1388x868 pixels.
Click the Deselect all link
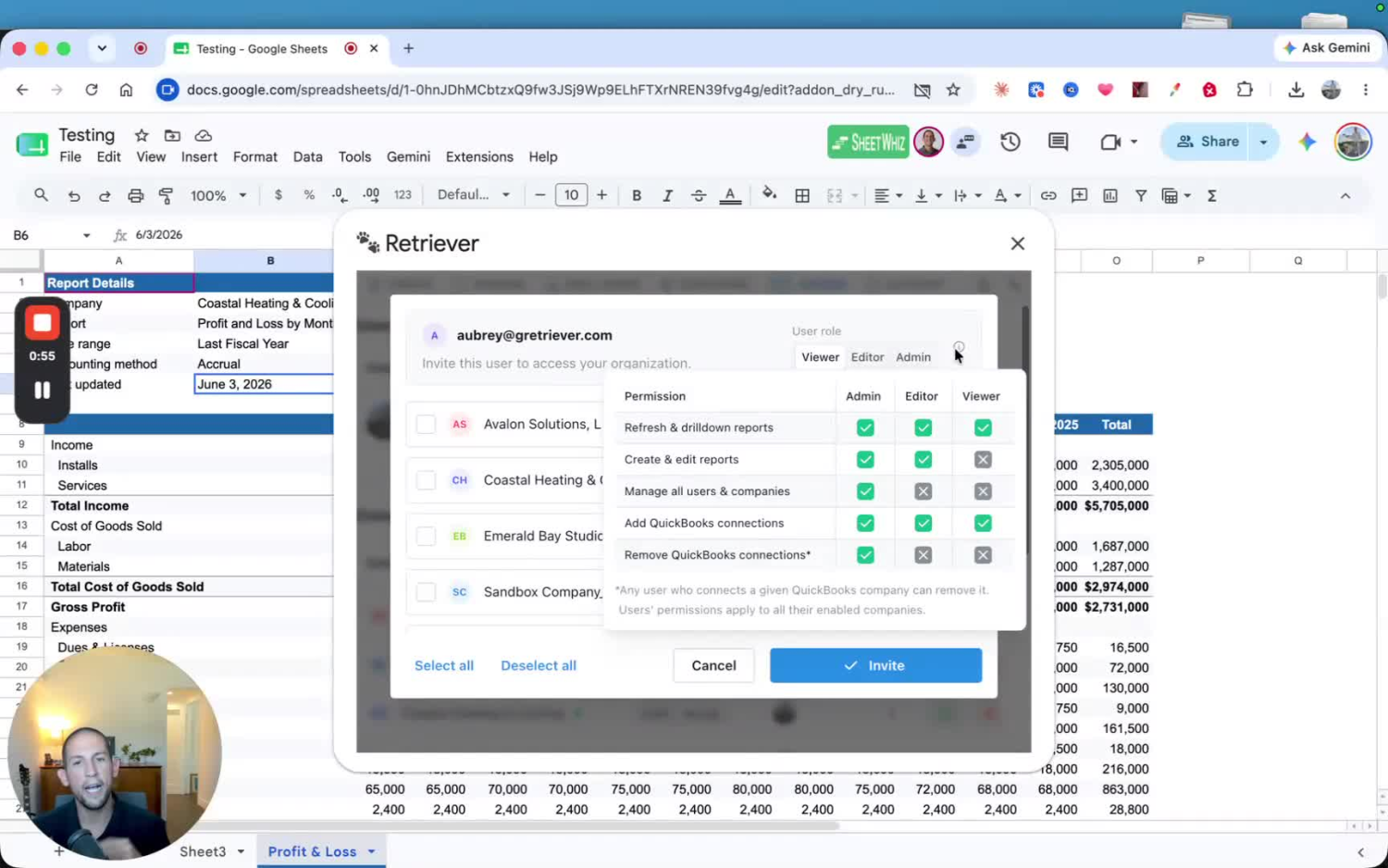coord(539,665)
